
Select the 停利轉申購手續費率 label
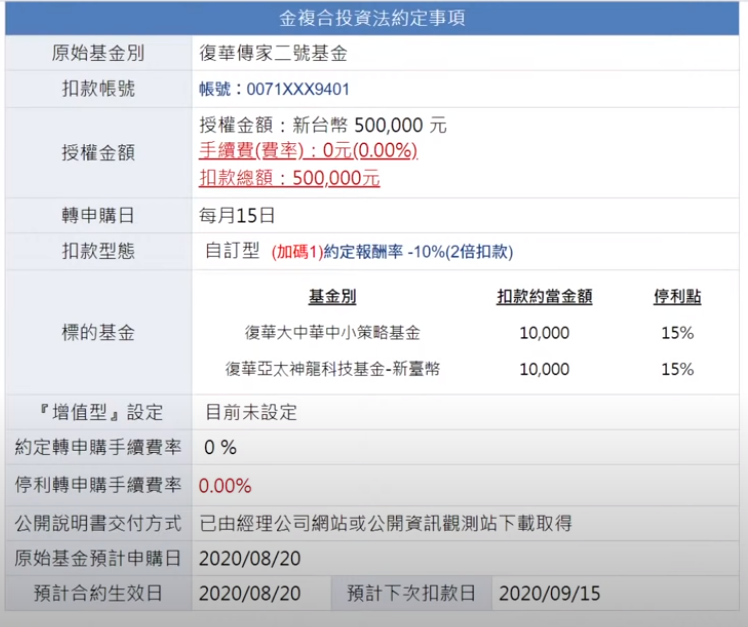pos(98,485)
